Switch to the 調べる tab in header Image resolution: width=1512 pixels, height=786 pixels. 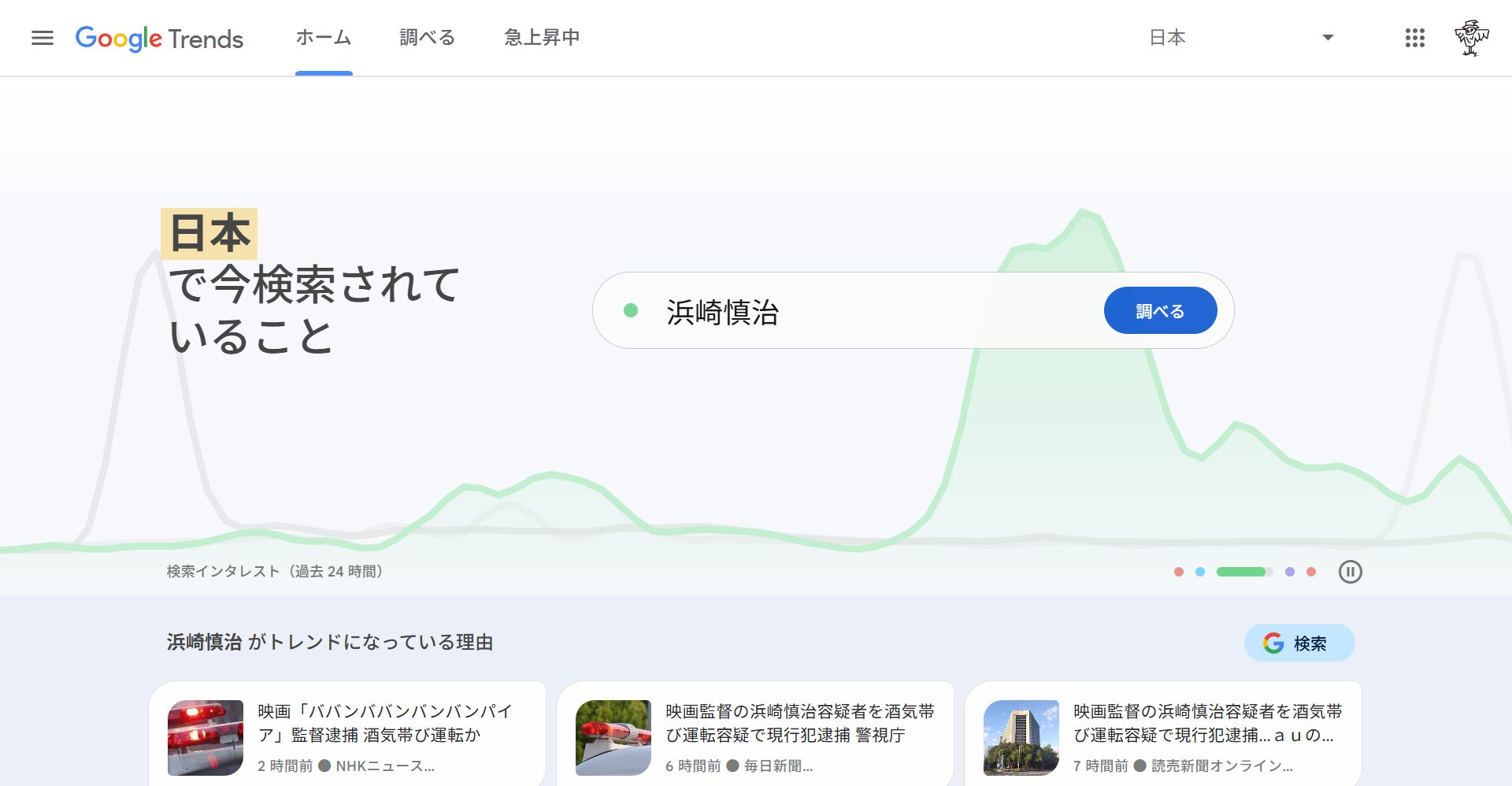coord(428,38)
